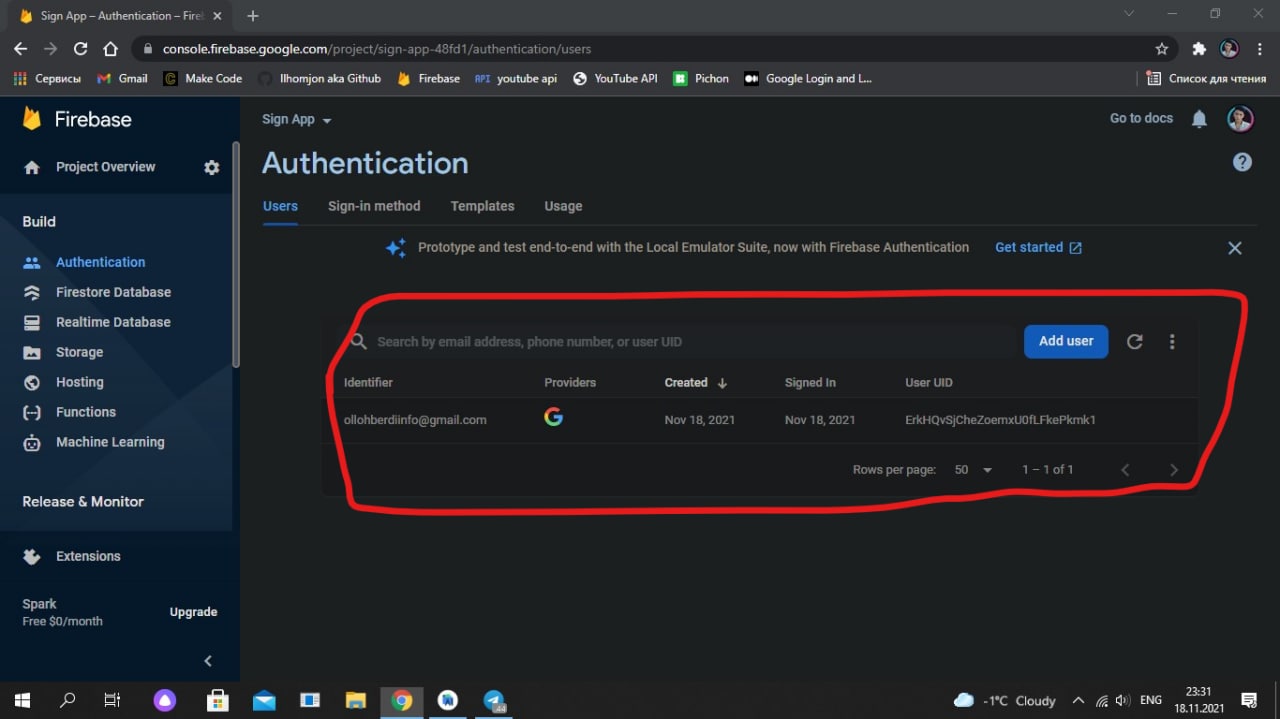Select Authentication in the sidebar

pyautogui.click(x=100, y=262)
